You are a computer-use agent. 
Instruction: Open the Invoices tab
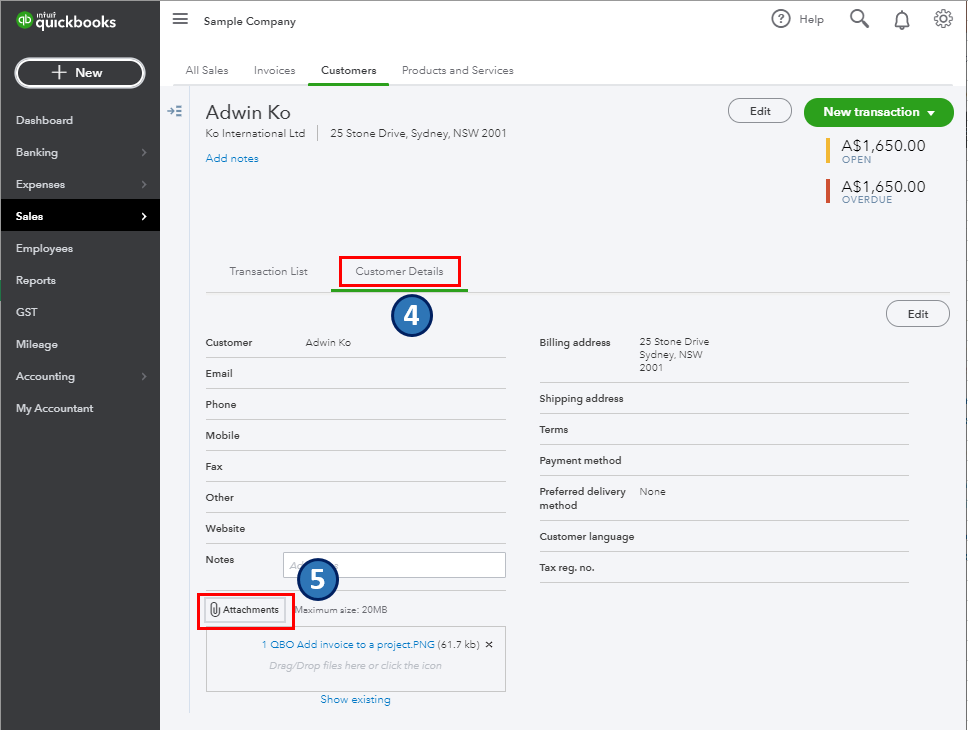(274, 70)
